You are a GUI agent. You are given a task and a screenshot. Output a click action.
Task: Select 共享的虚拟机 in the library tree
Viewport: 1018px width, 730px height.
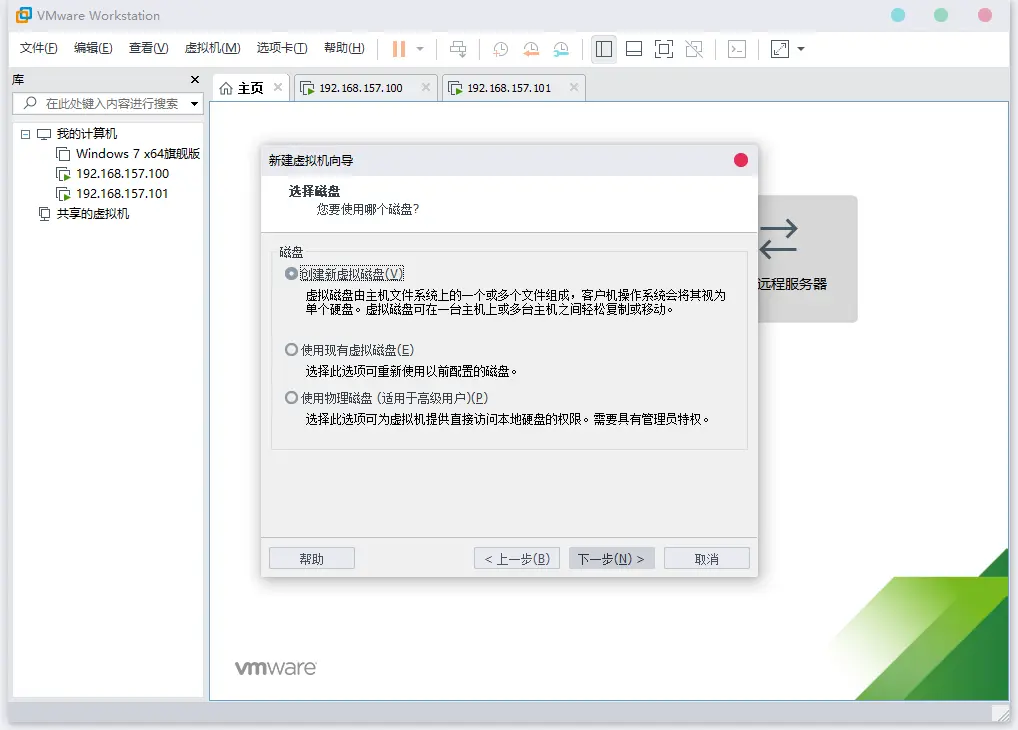click(x=93, y=214)
